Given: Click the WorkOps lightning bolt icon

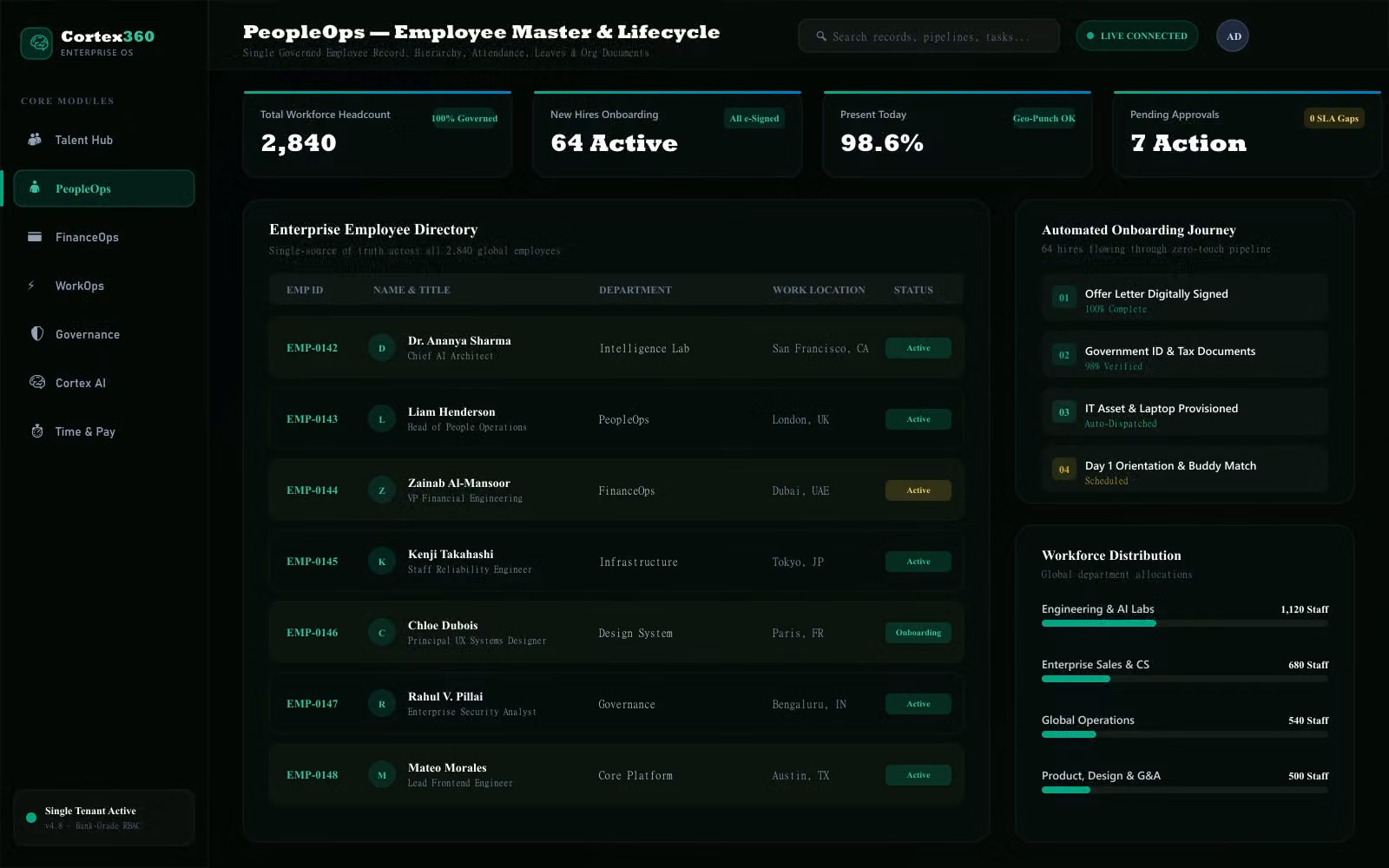Looking at the screenshot, I should (x=31, y=285).
